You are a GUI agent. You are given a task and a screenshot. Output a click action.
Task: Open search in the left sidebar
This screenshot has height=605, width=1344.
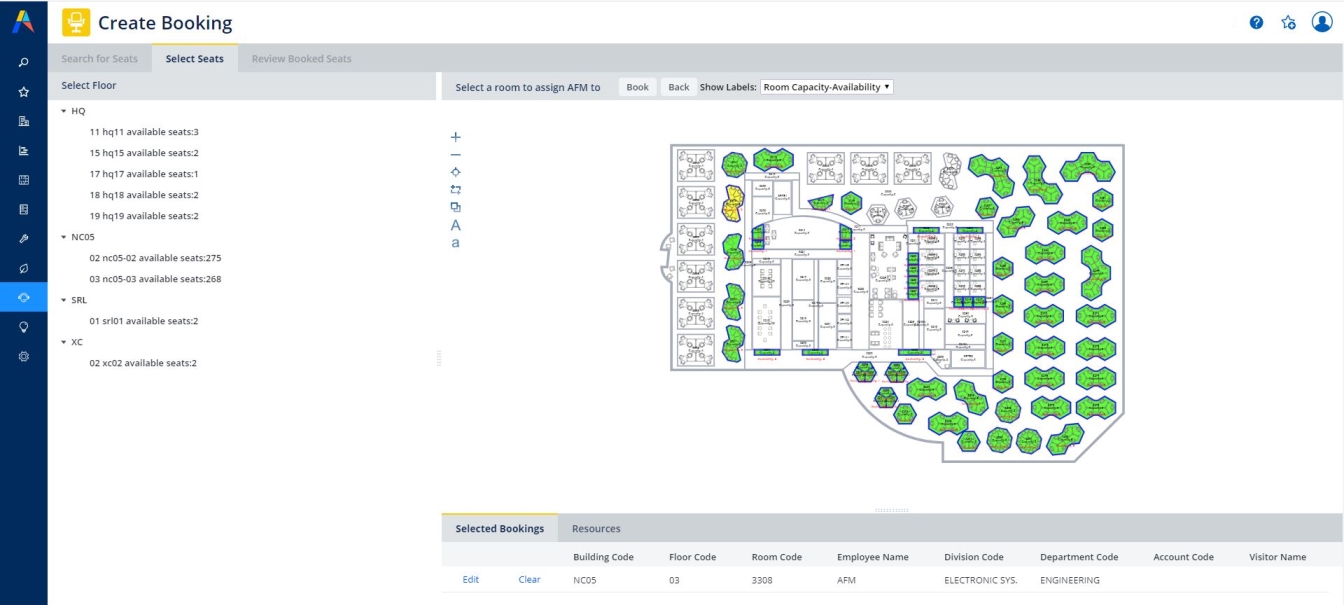(x=24, y=62)
